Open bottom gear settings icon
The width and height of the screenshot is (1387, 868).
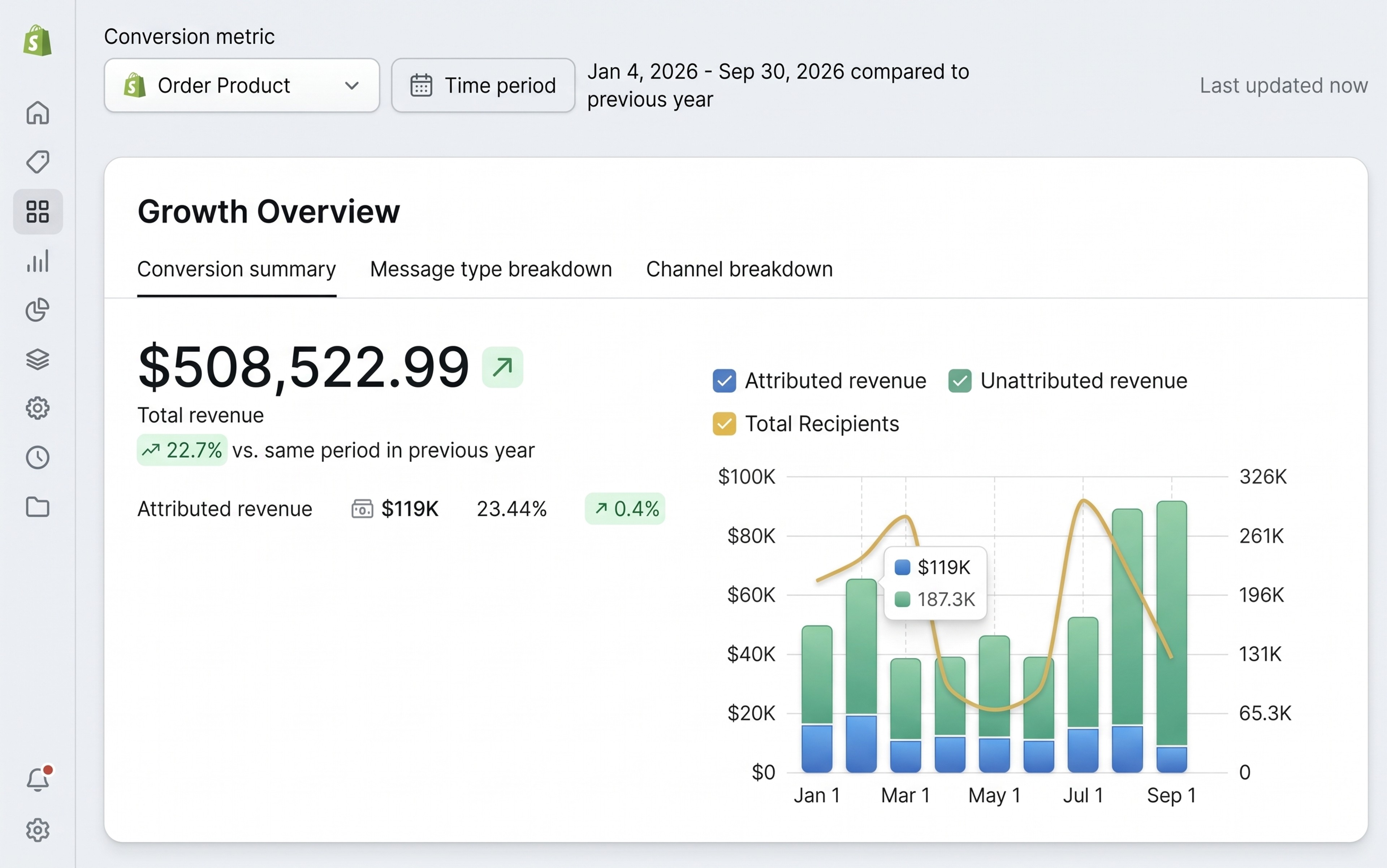click(x=37, y=830)
